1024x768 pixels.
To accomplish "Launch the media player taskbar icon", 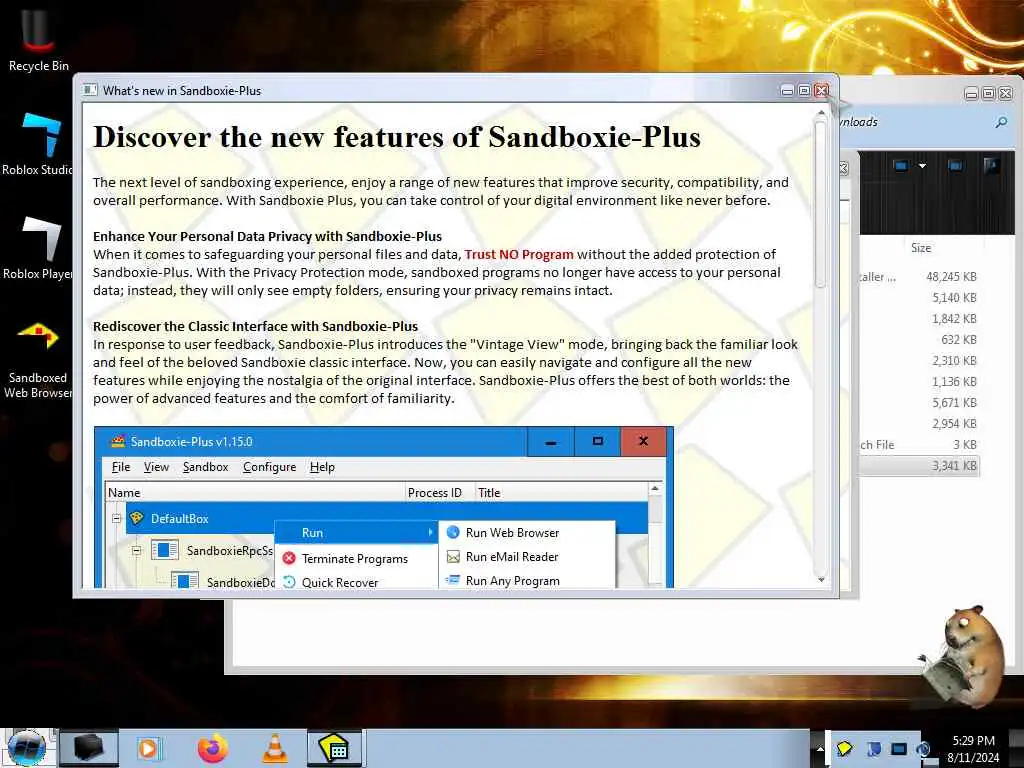I will (149, 748).
